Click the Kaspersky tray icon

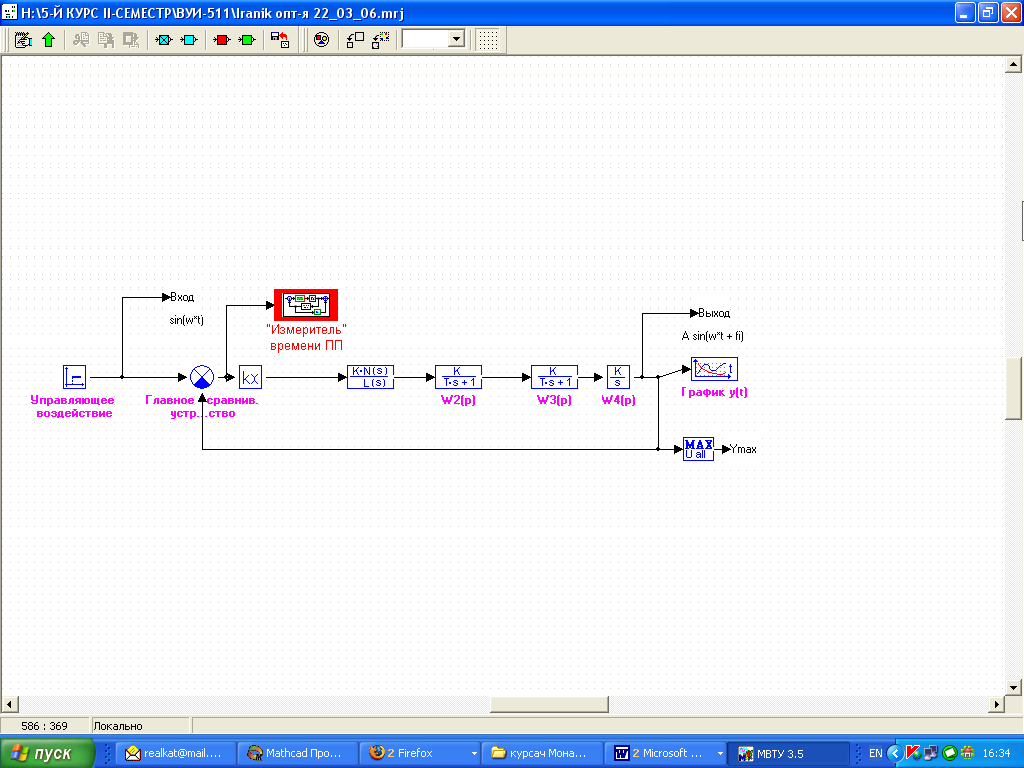tap(912, 754)
